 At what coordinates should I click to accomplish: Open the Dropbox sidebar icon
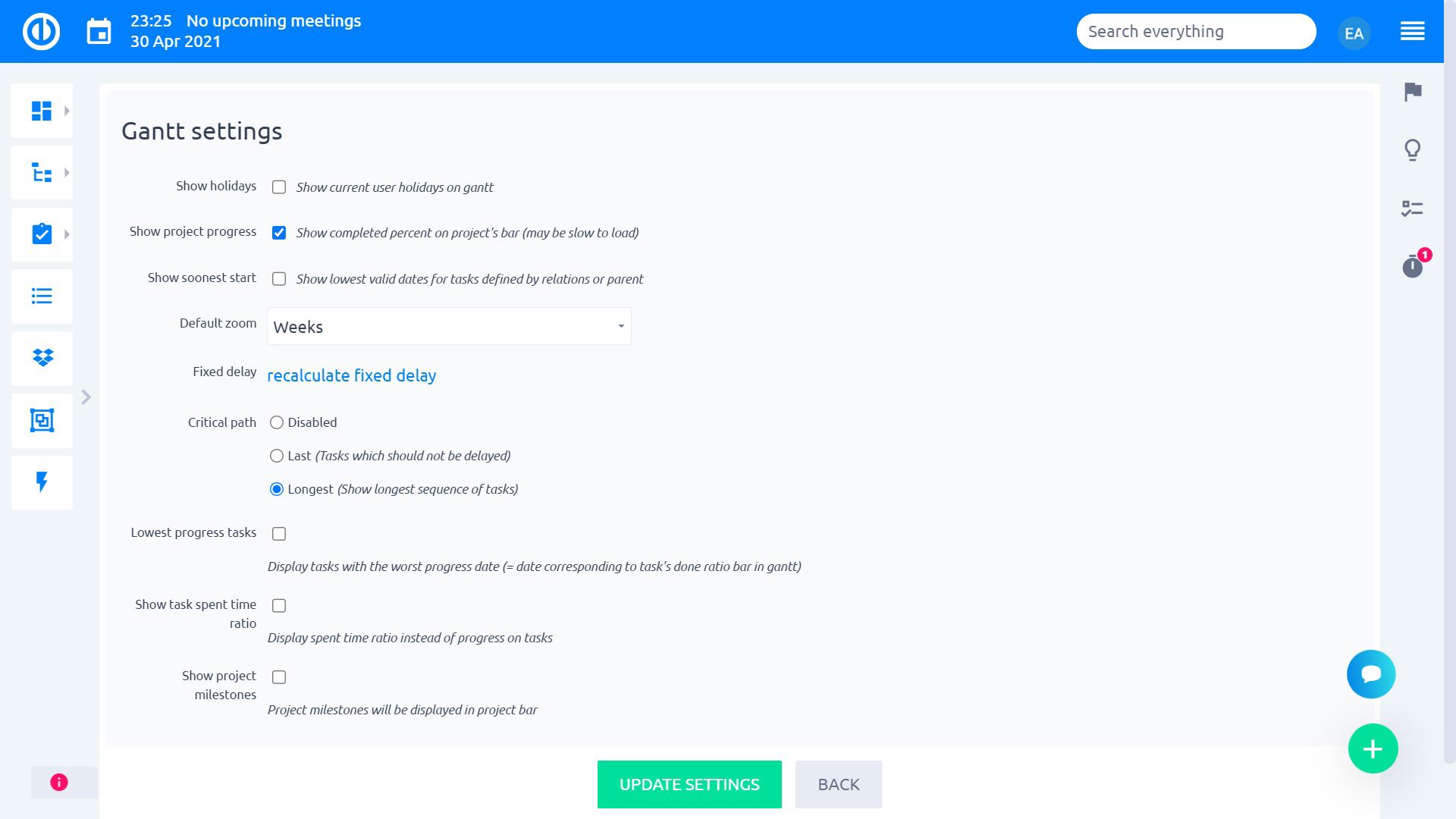42,358
